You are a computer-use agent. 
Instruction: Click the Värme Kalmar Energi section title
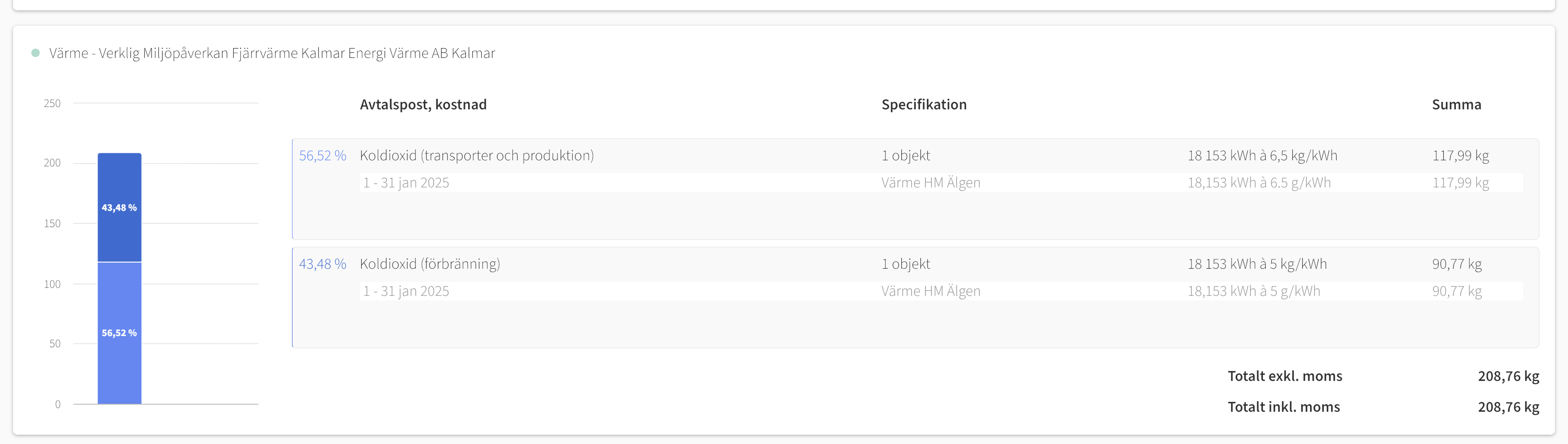pyautogui.click(x=272, y=54)
